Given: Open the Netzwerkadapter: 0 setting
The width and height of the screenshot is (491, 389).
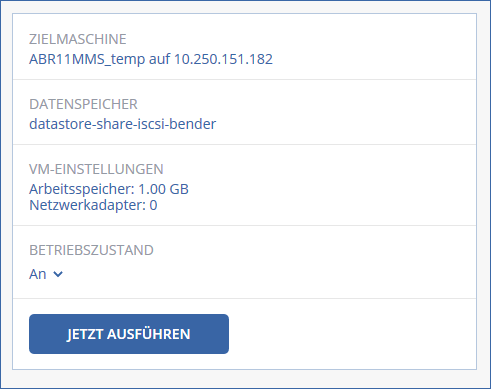Looking at the screenshot, I should click(x=93, y=205).
